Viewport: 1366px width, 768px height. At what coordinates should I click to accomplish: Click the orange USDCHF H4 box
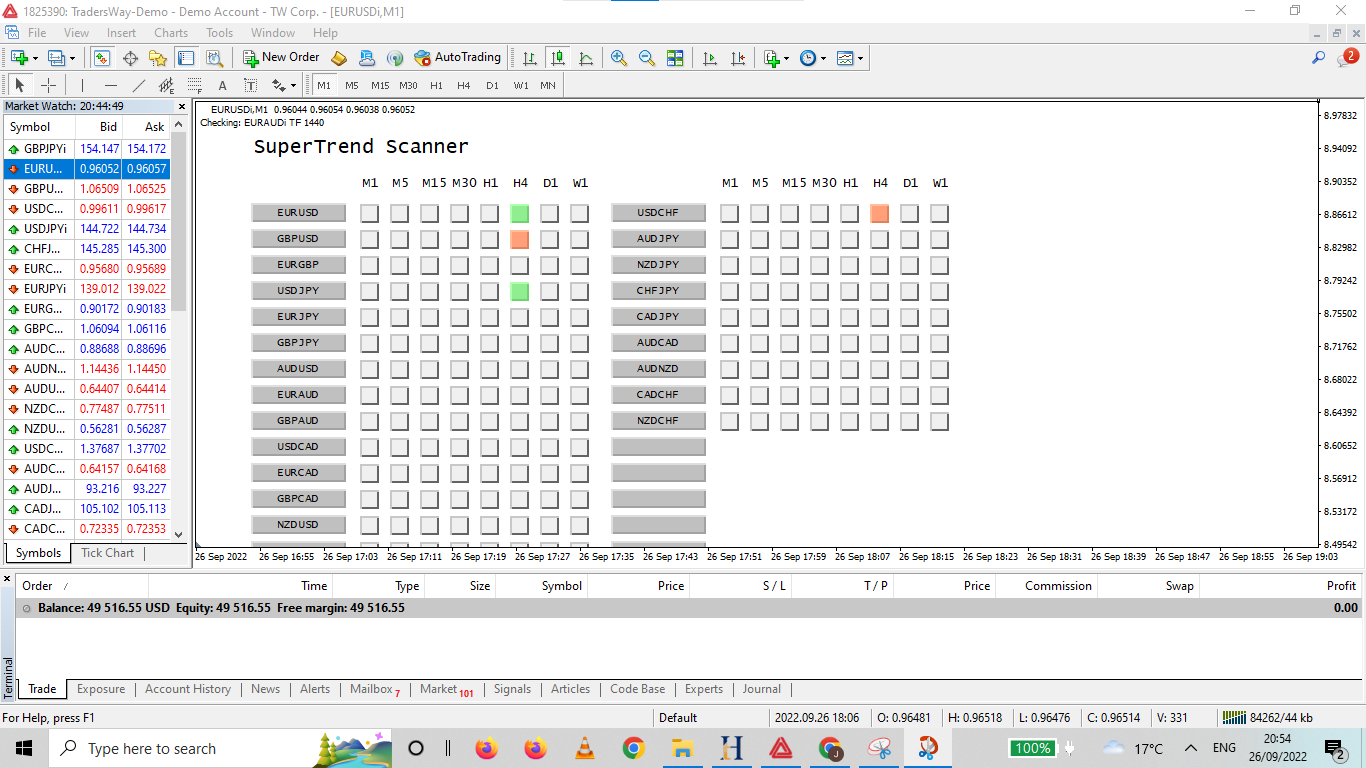point(880,213)
